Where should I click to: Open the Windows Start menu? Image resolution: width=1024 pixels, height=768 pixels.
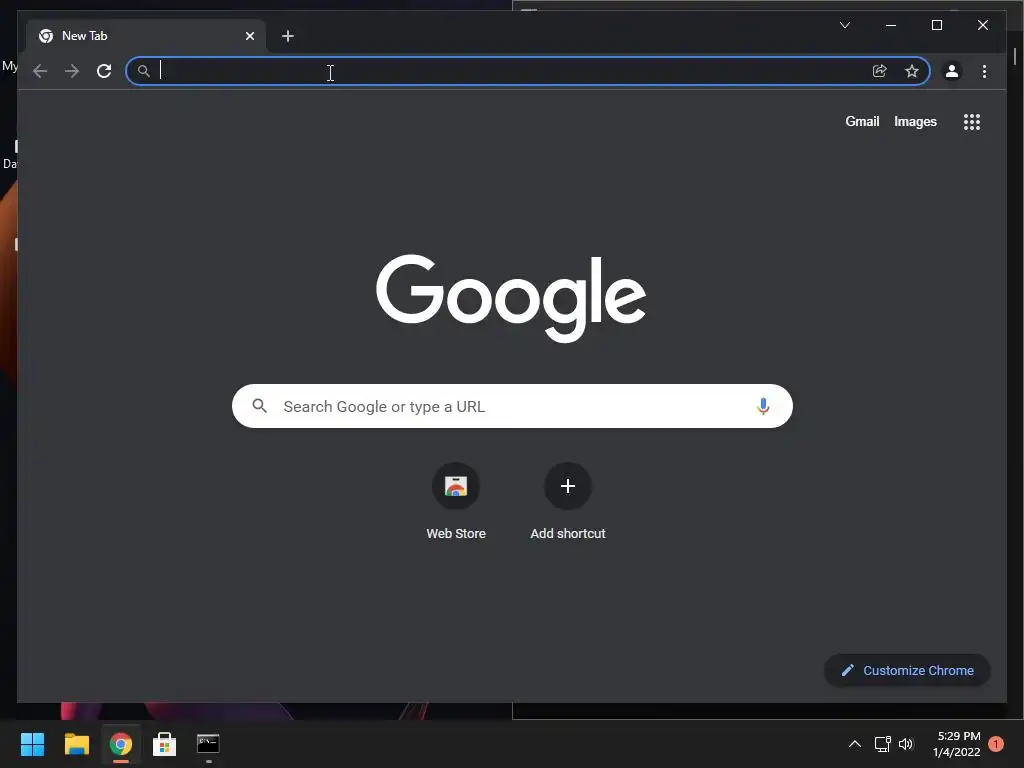(32, 744)
